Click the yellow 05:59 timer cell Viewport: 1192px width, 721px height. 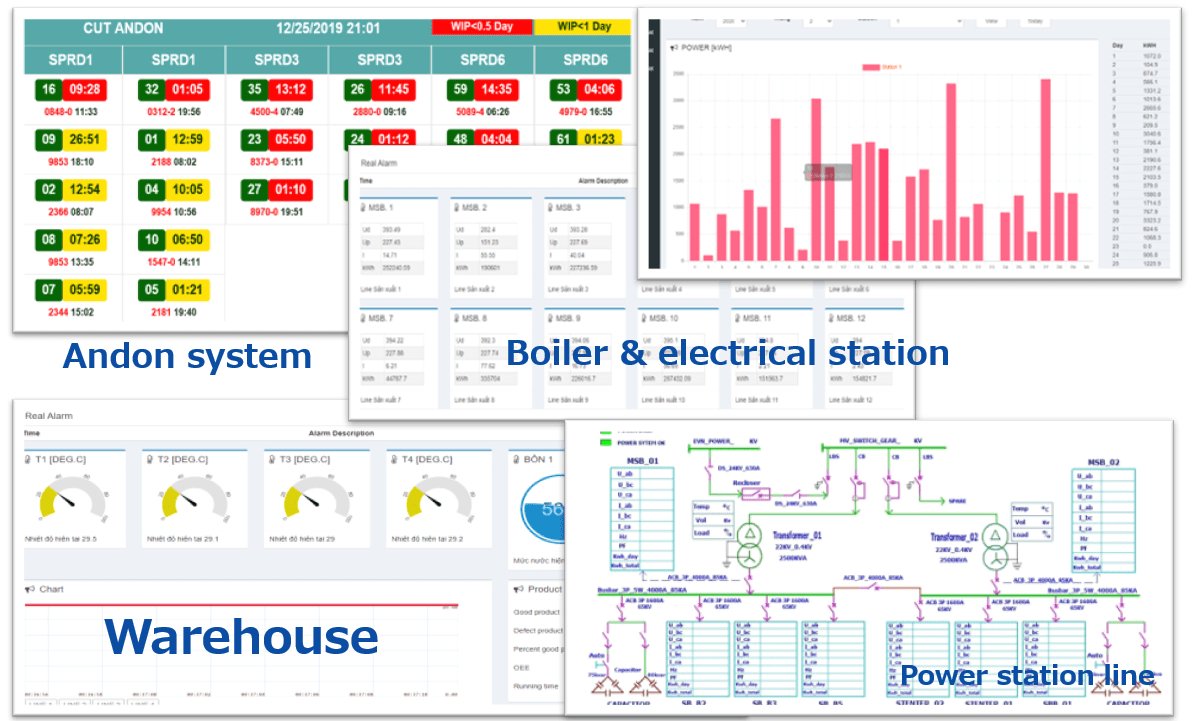click(x=84, y=290)
